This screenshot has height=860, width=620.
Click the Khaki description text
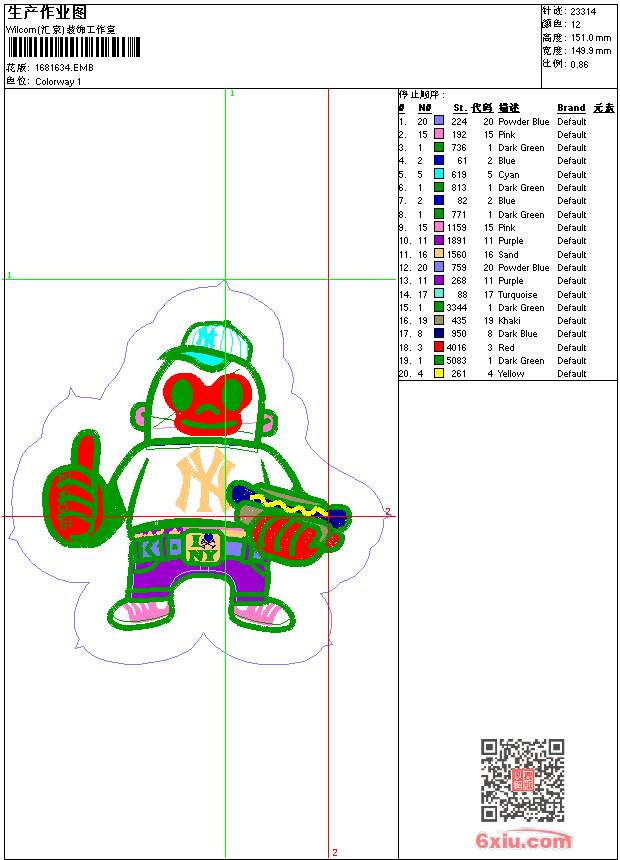pos(509,320)
